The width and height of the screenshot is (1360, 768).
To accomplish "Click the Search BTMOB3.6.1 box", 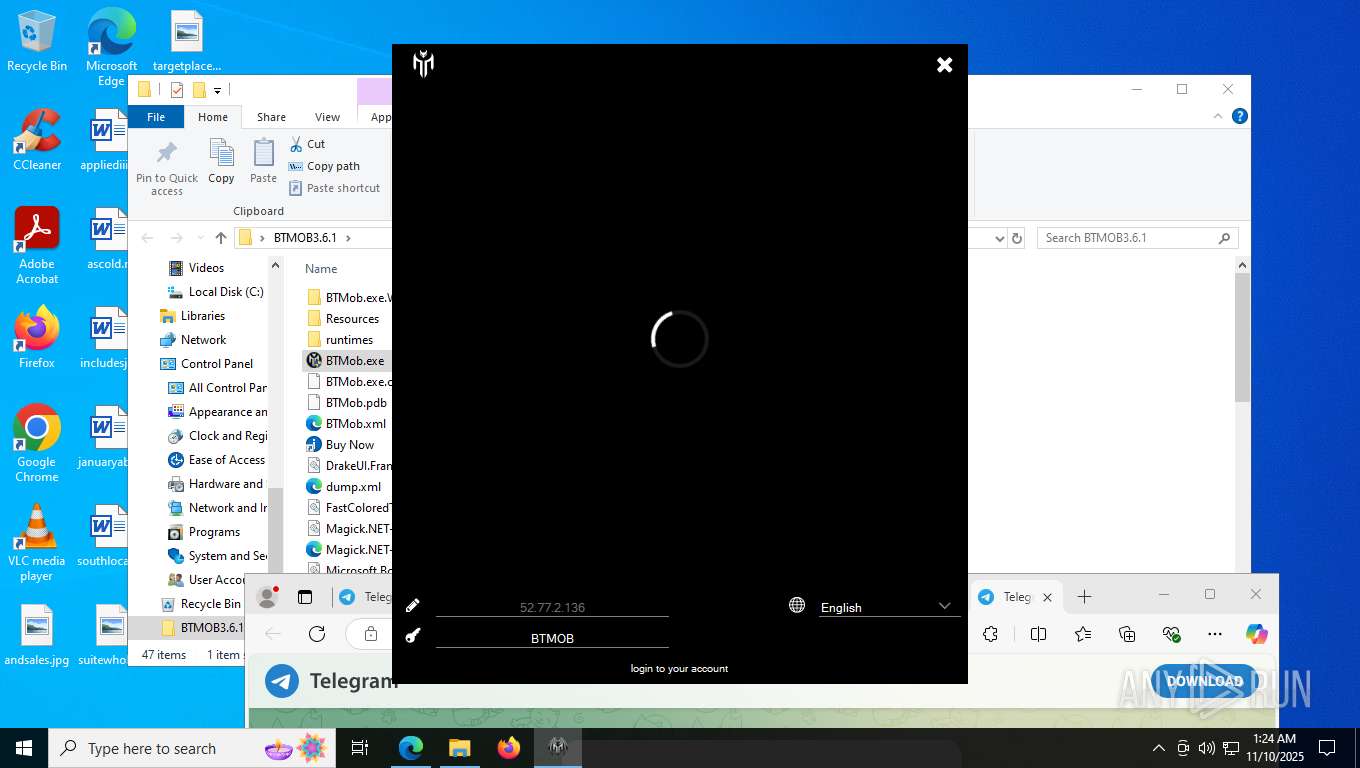I will click(1137, 238).
